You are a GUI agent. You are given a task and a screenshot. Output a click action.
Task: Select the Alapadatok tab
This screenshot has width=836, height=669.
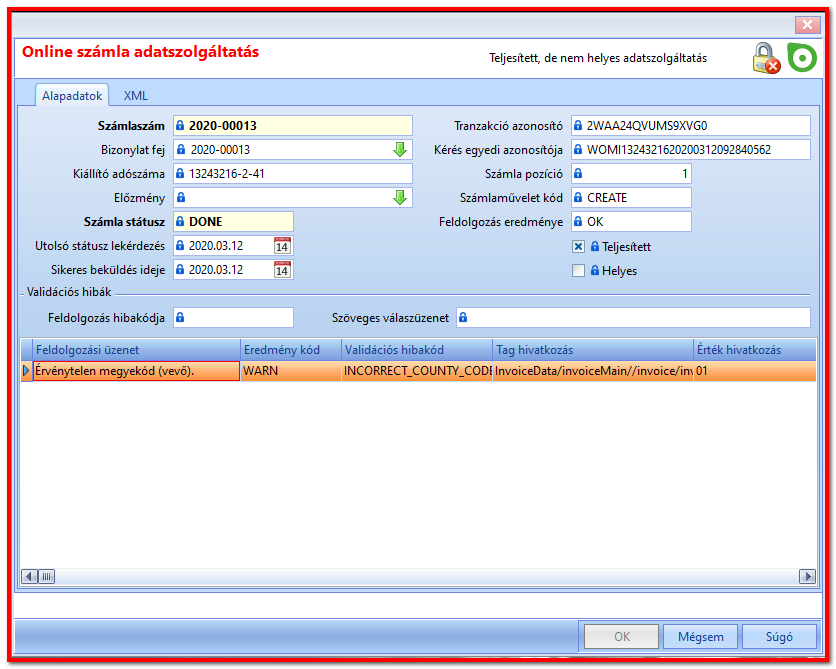[72, 96]
